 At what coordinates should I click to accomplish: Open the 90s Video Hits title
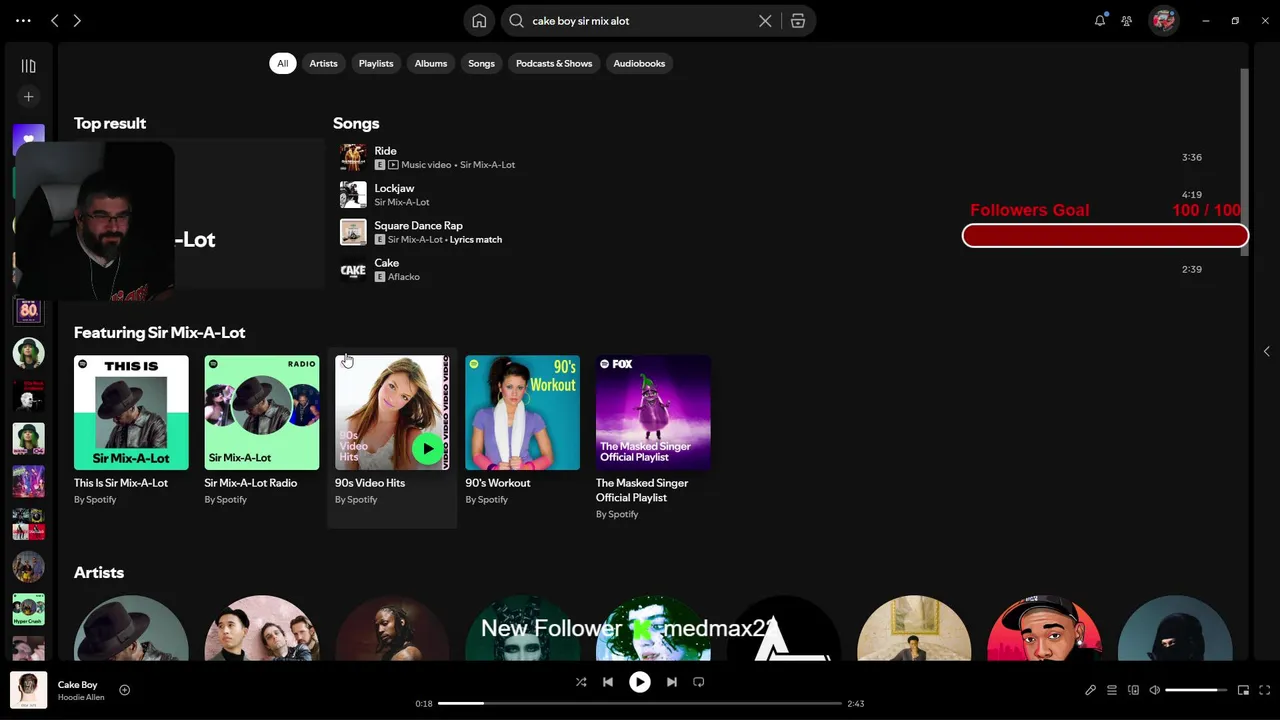tap(370, 483)
